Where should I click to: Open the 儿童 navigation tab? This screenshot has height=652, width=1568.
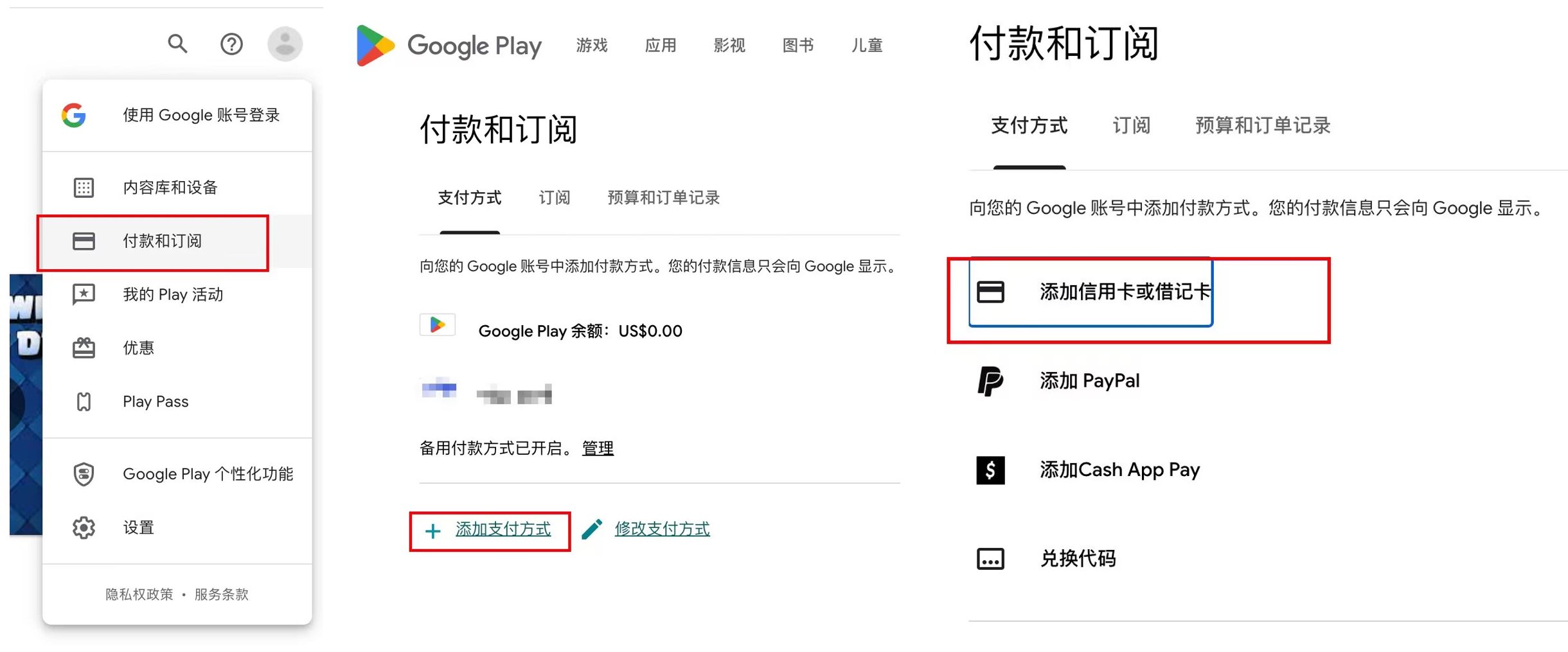[x=867, y=46]
